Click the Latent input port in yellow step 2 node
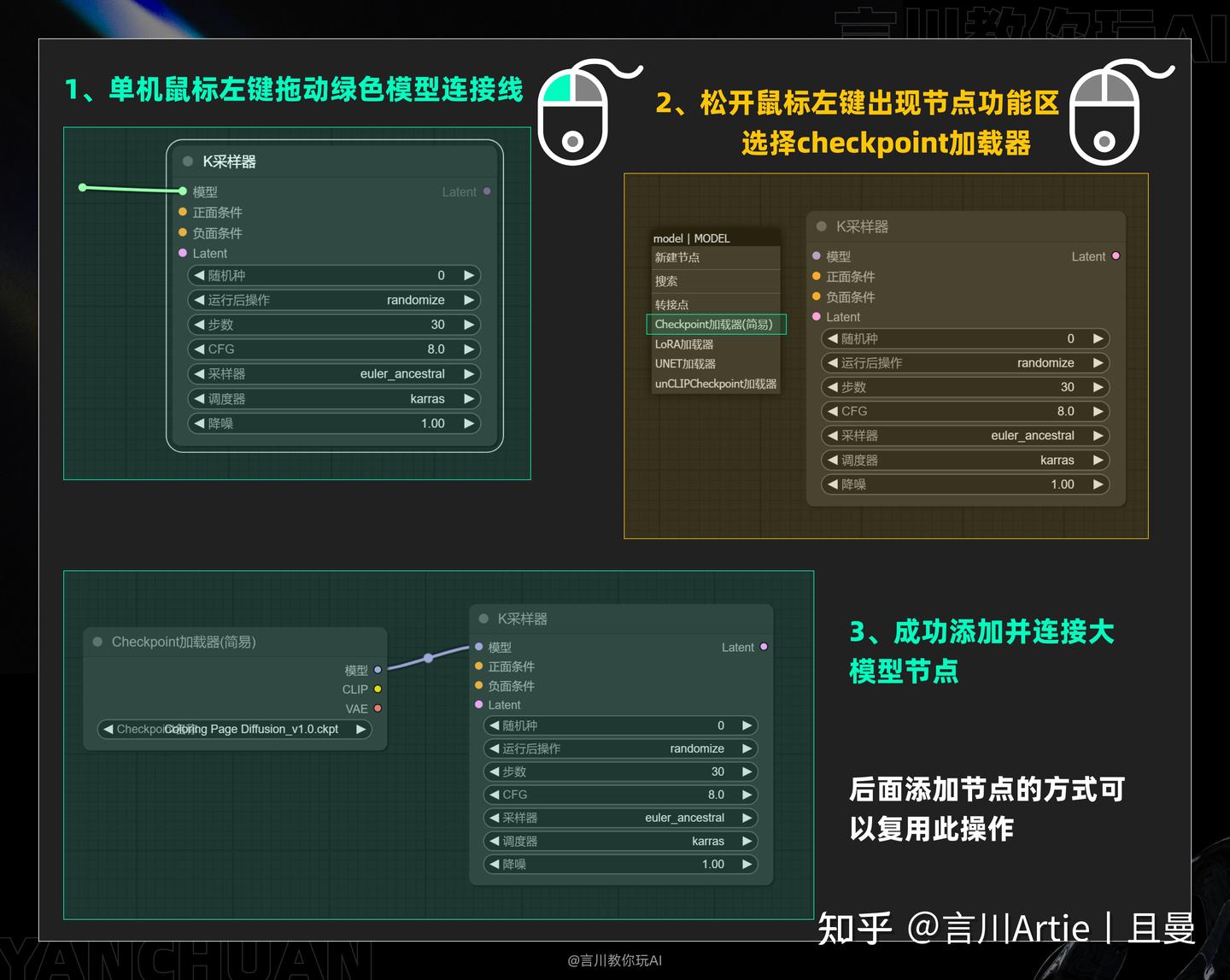This screenshot has height=980, width=1230. (x=817, y=316)
